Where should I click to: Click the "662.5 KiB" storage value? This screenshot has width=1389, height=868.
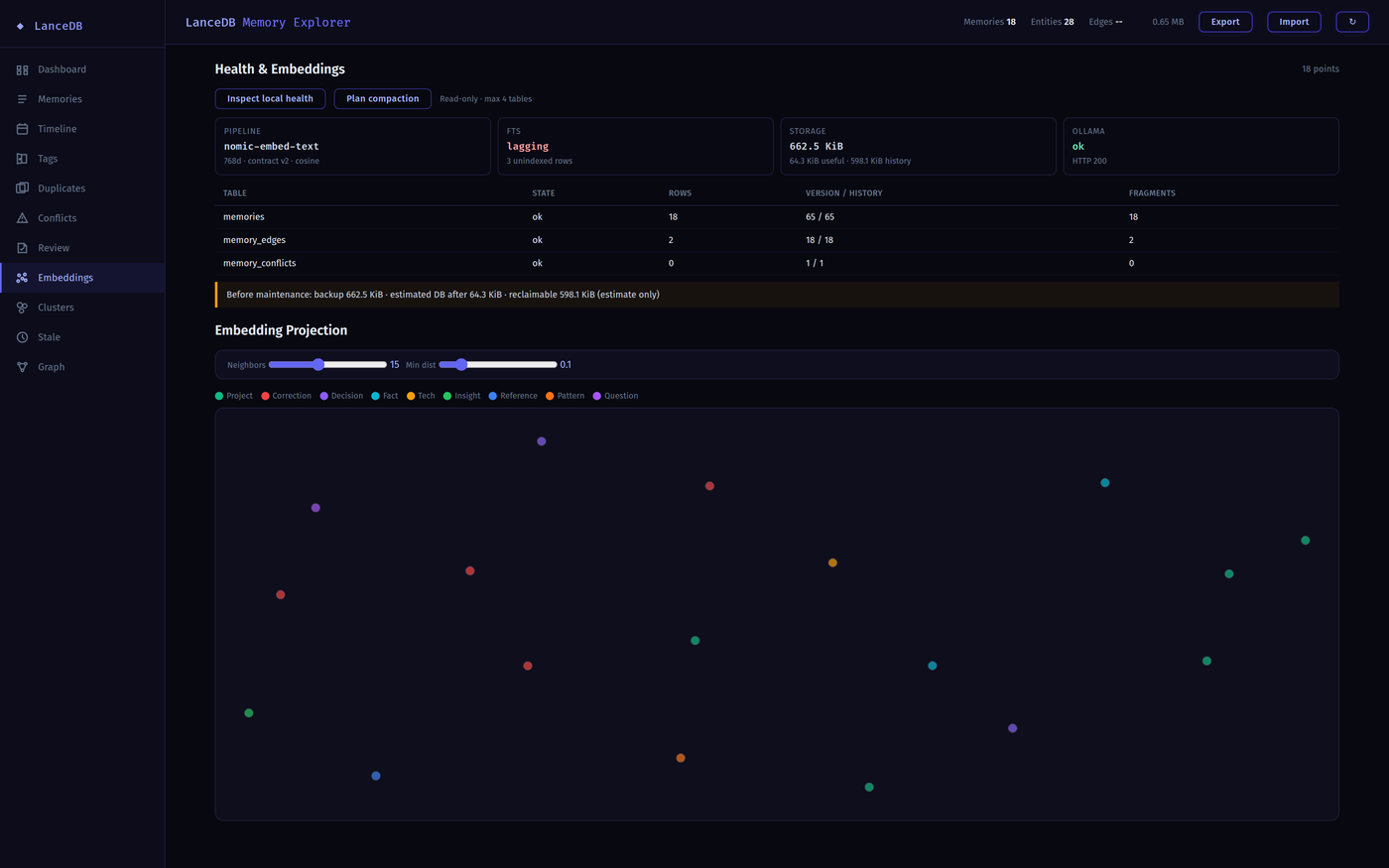[817, 146]
